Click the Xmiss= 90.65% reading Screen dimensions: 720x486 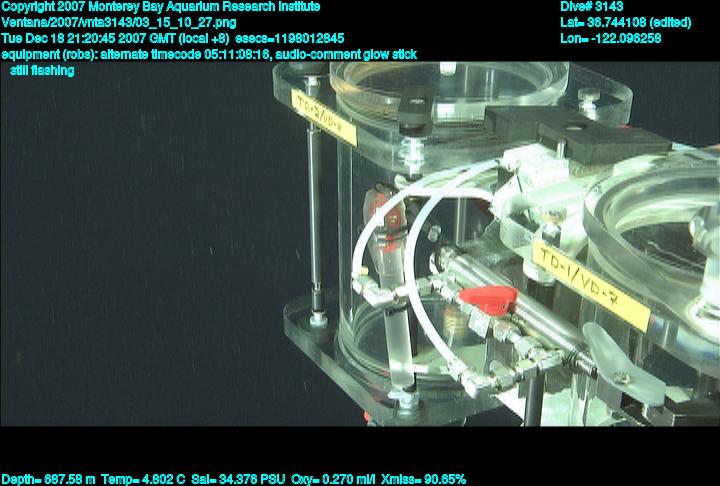click(423, 479)
